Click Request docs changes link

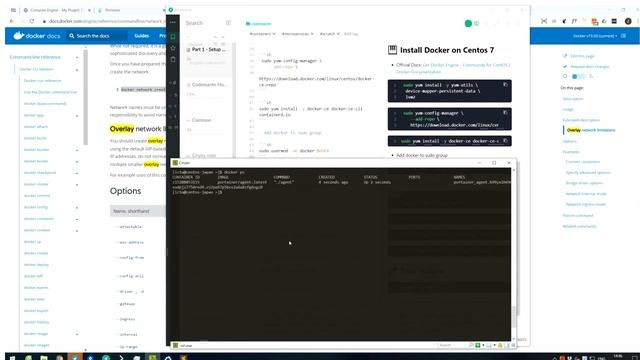(590, 66)
